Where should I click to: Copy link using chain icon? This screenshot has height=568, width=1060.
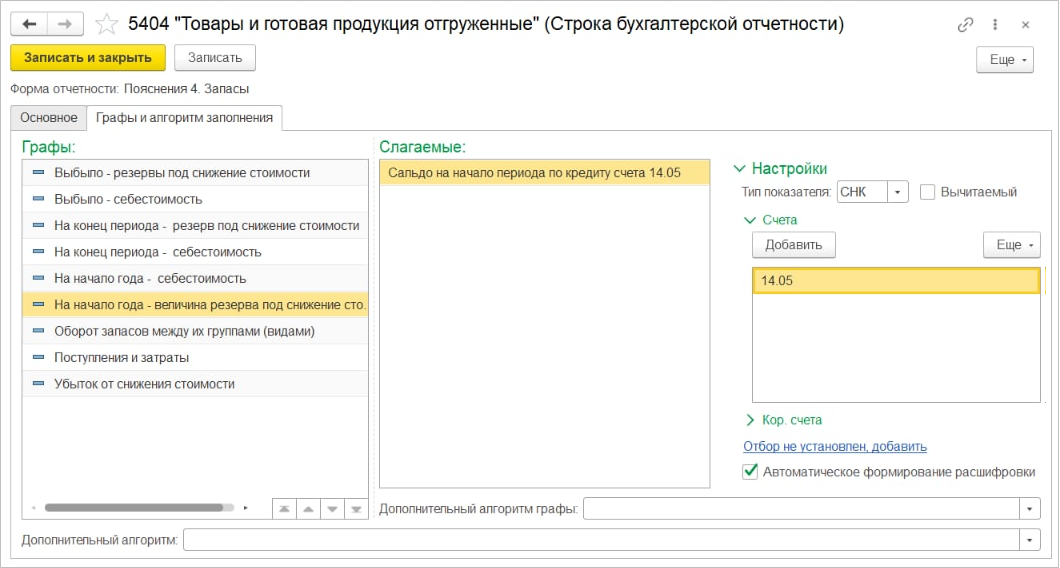pos(965,24)
